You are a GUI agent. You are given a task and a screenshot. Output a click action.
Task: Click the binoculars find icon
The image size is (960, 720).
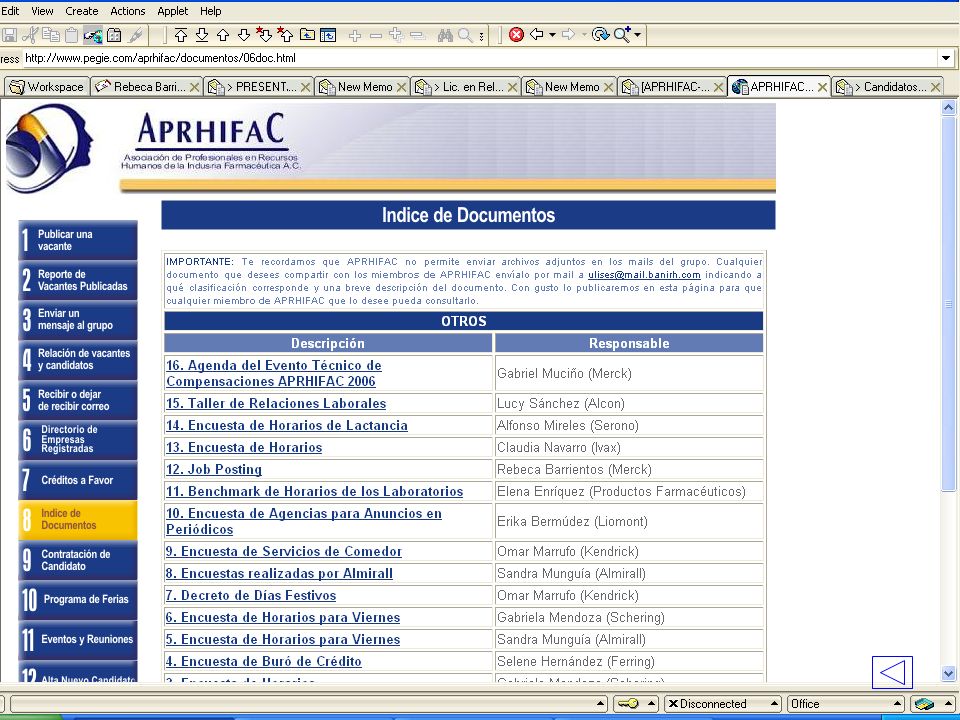(445, 36)
